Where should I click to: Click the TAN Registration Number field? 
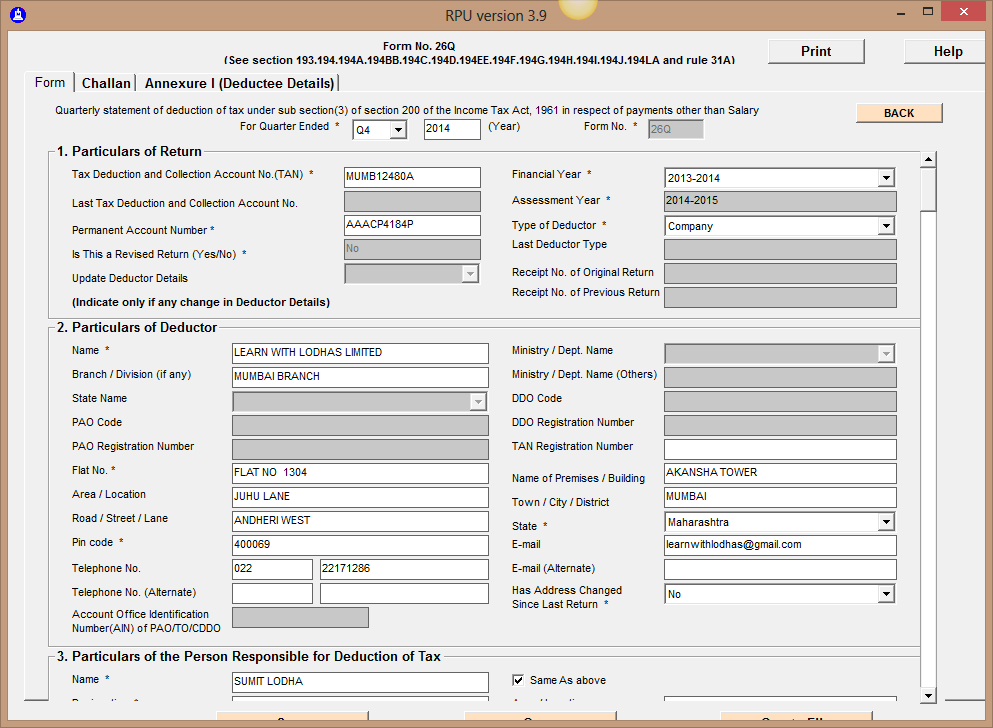(780, 449)
